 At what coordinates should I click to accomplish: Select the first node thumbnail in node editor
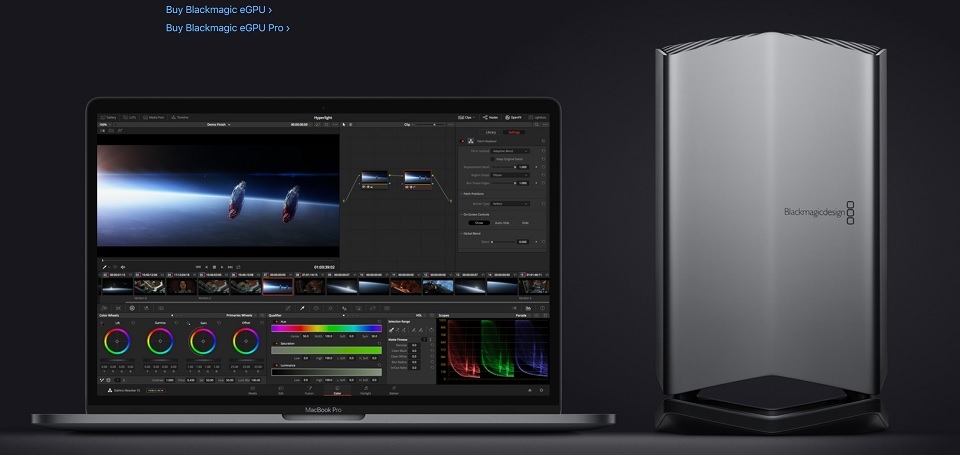375,178
